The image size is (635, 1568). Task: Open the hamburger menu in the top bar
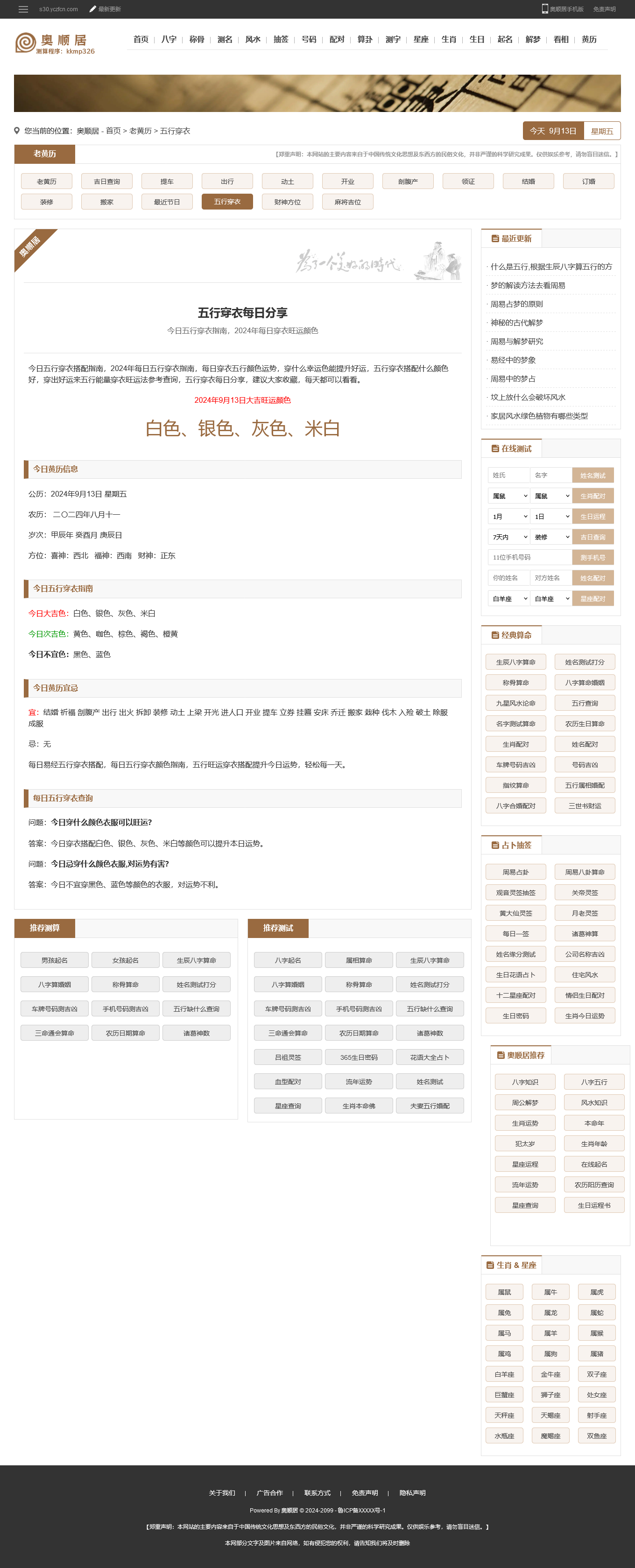23,9
